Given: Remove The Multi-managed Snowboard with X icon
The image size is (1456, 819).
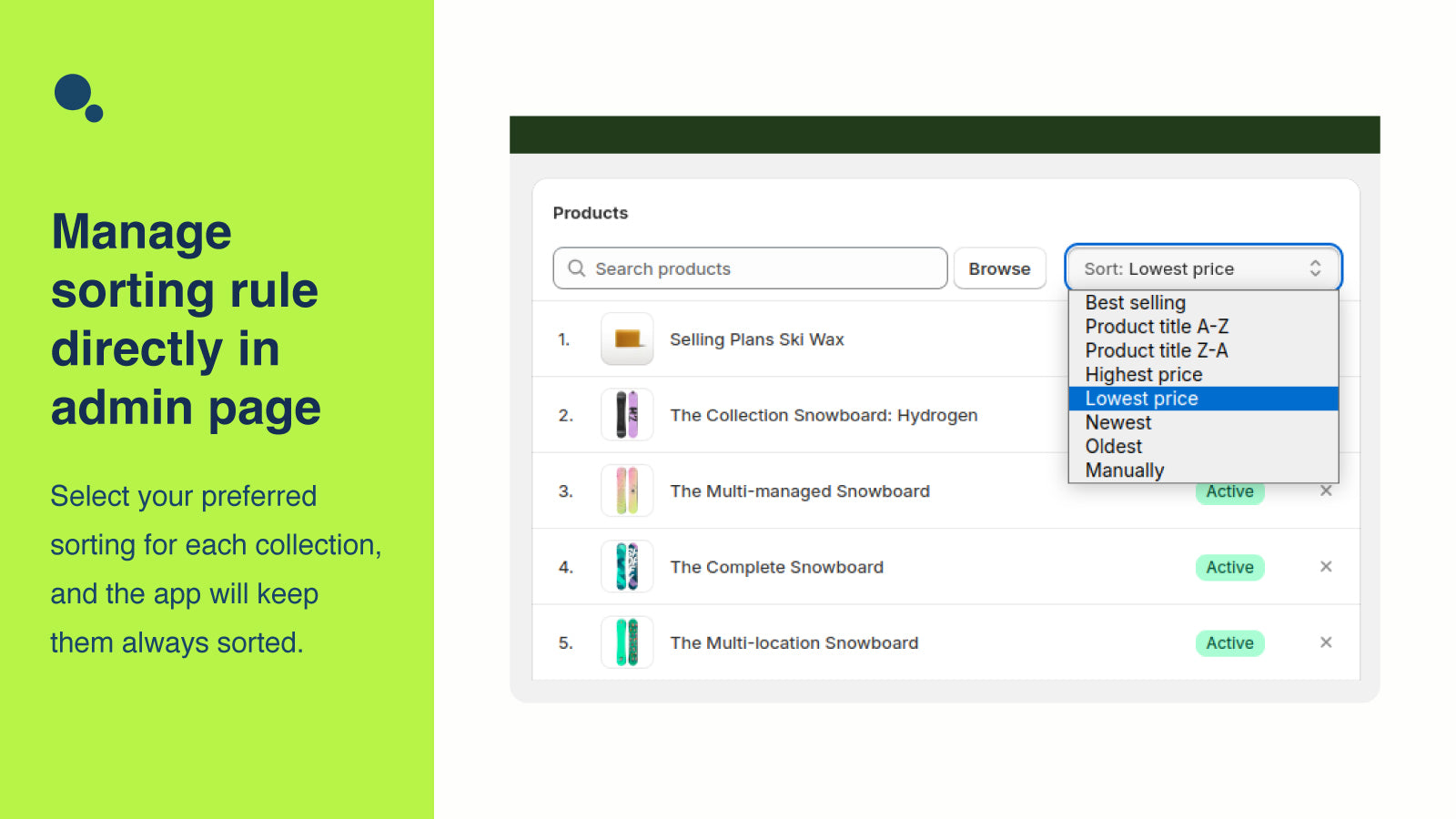Looking at the screenshot, I should click(1325, 491).
